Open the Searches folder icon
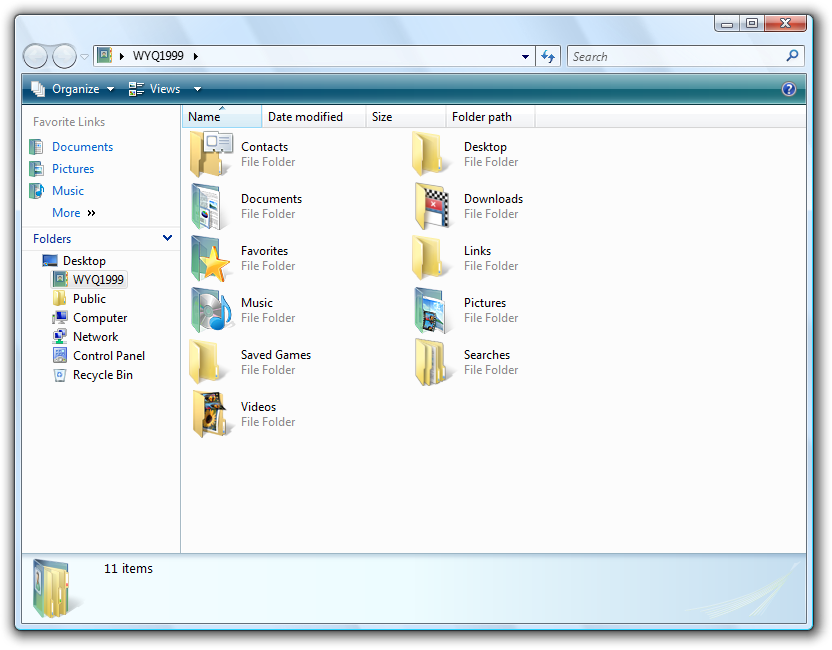The width and height of the screenshot is (832, 650). (x=433, y=362)
